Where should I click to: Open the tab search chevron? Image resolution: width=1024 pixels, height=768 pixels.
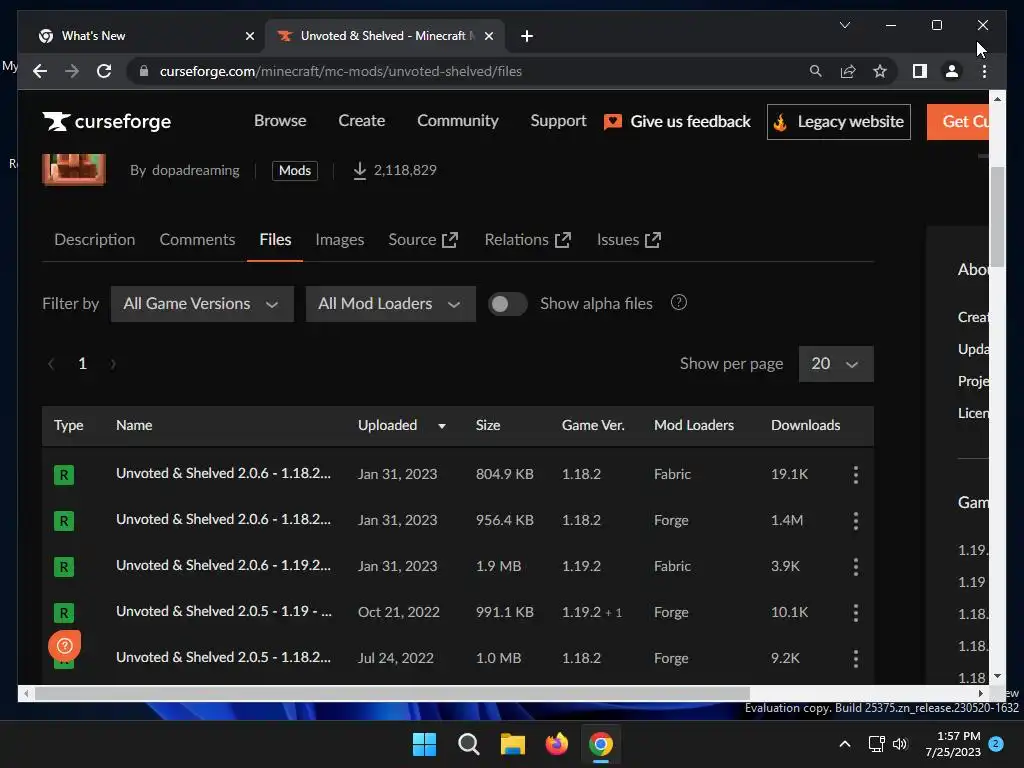point(844,25)
